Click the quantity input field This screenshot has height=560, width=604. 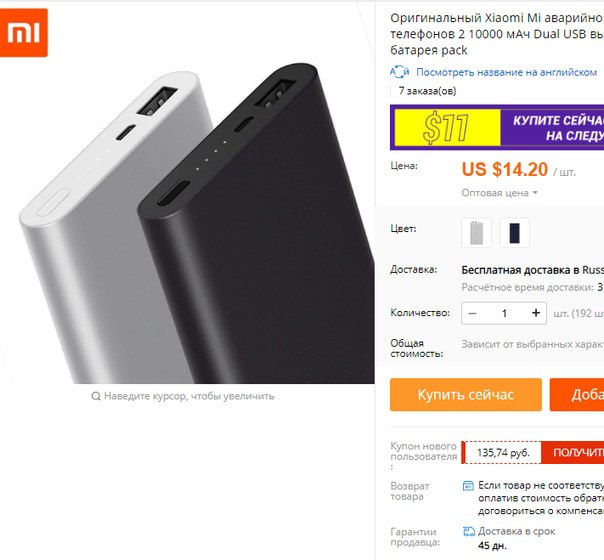tap(504, 313)
